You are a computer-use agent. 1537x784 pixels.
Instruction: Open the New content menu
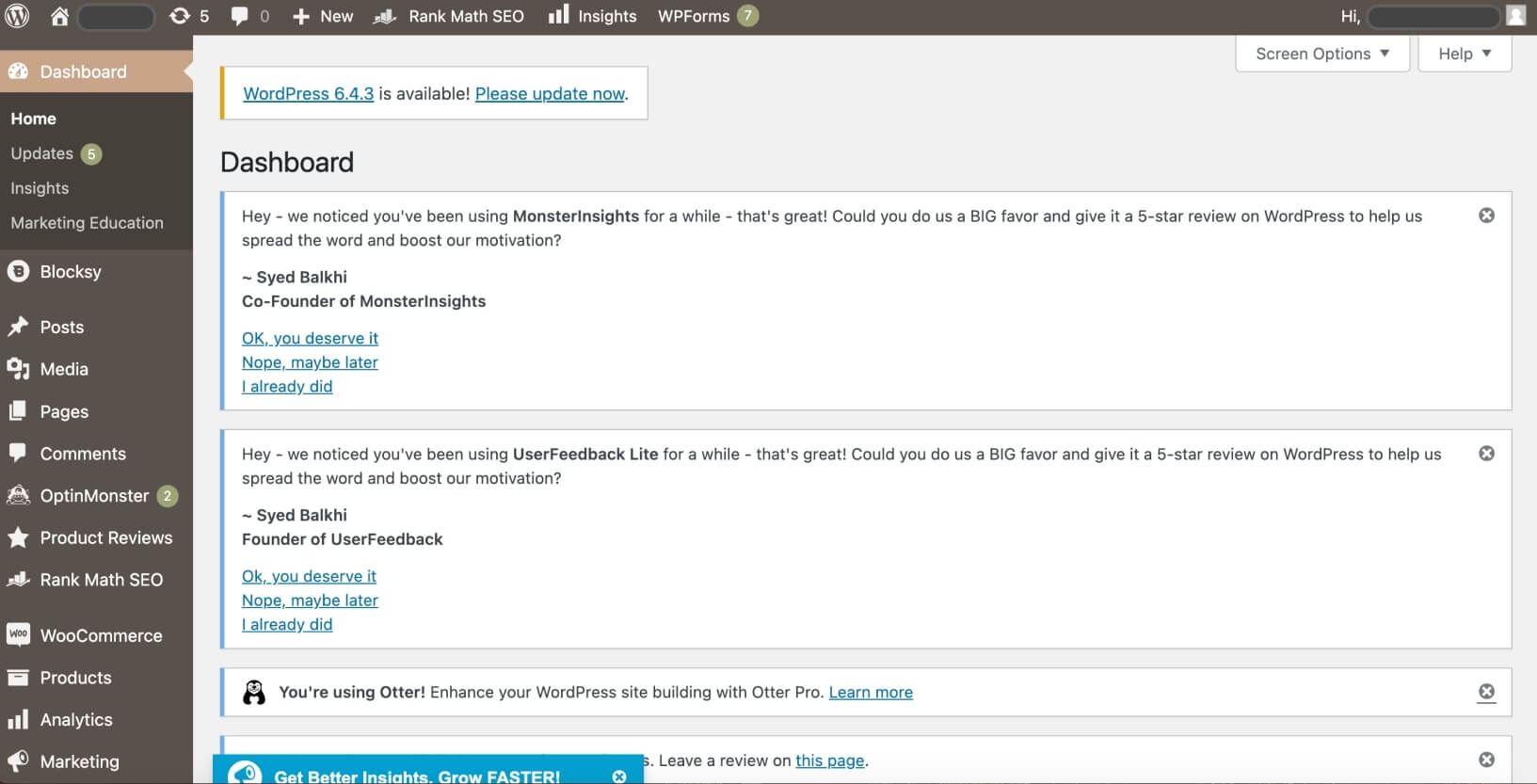323,16
